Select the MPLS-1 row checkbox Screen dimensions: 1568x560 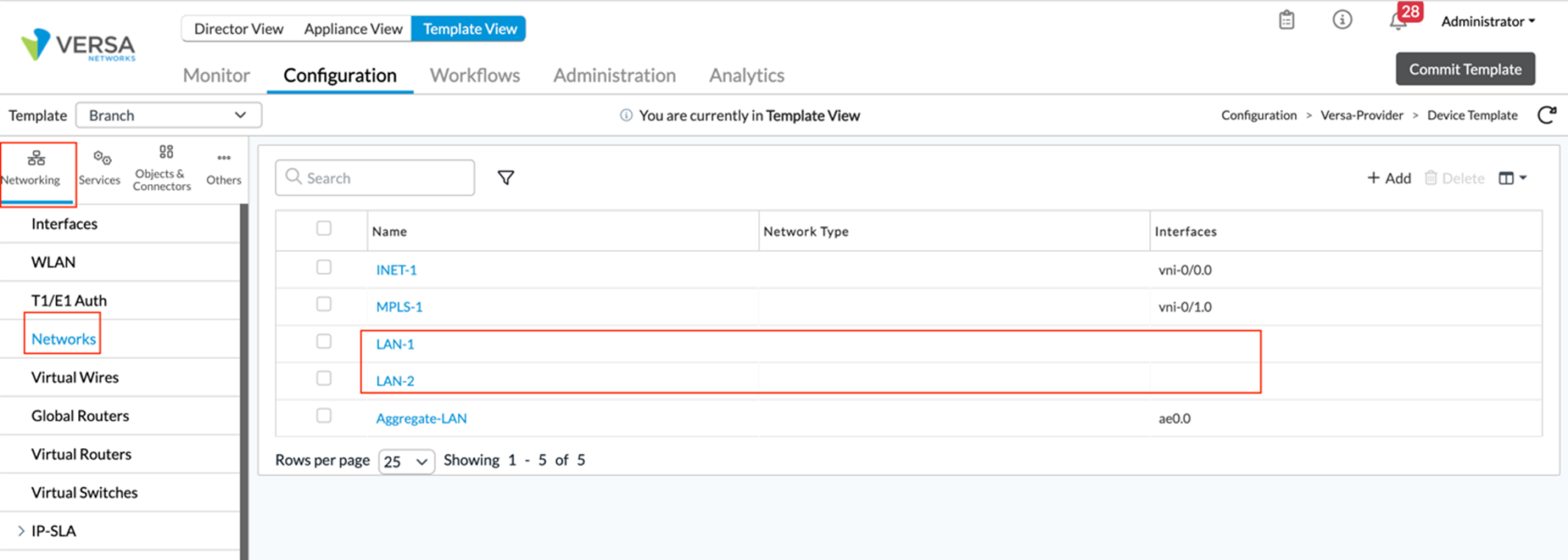(324, 303)
